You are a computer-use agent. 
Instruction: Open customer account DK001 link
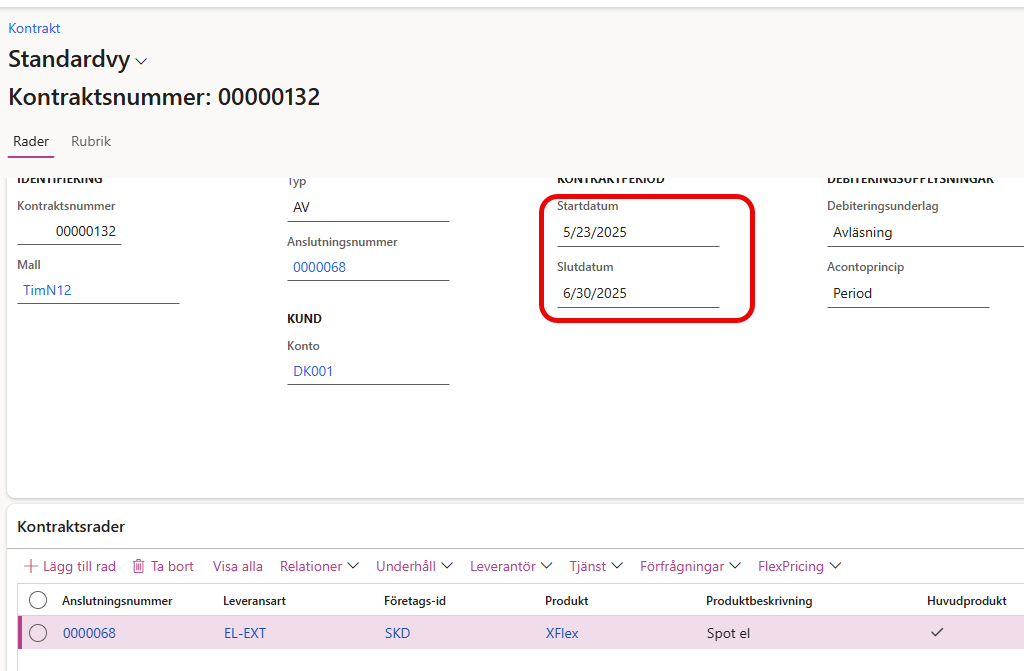point(313,371)
